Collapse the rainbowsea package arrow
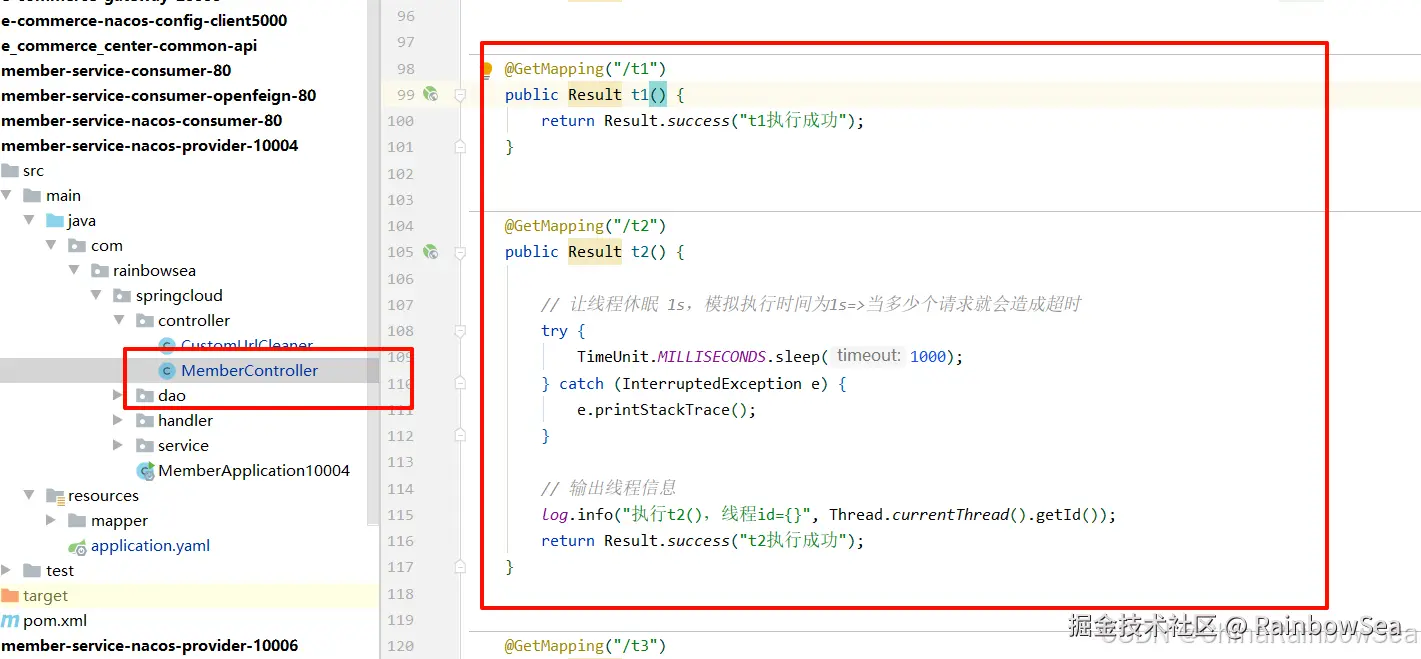The width and height of the screenshot is (1421, 659). coord(74,271)
